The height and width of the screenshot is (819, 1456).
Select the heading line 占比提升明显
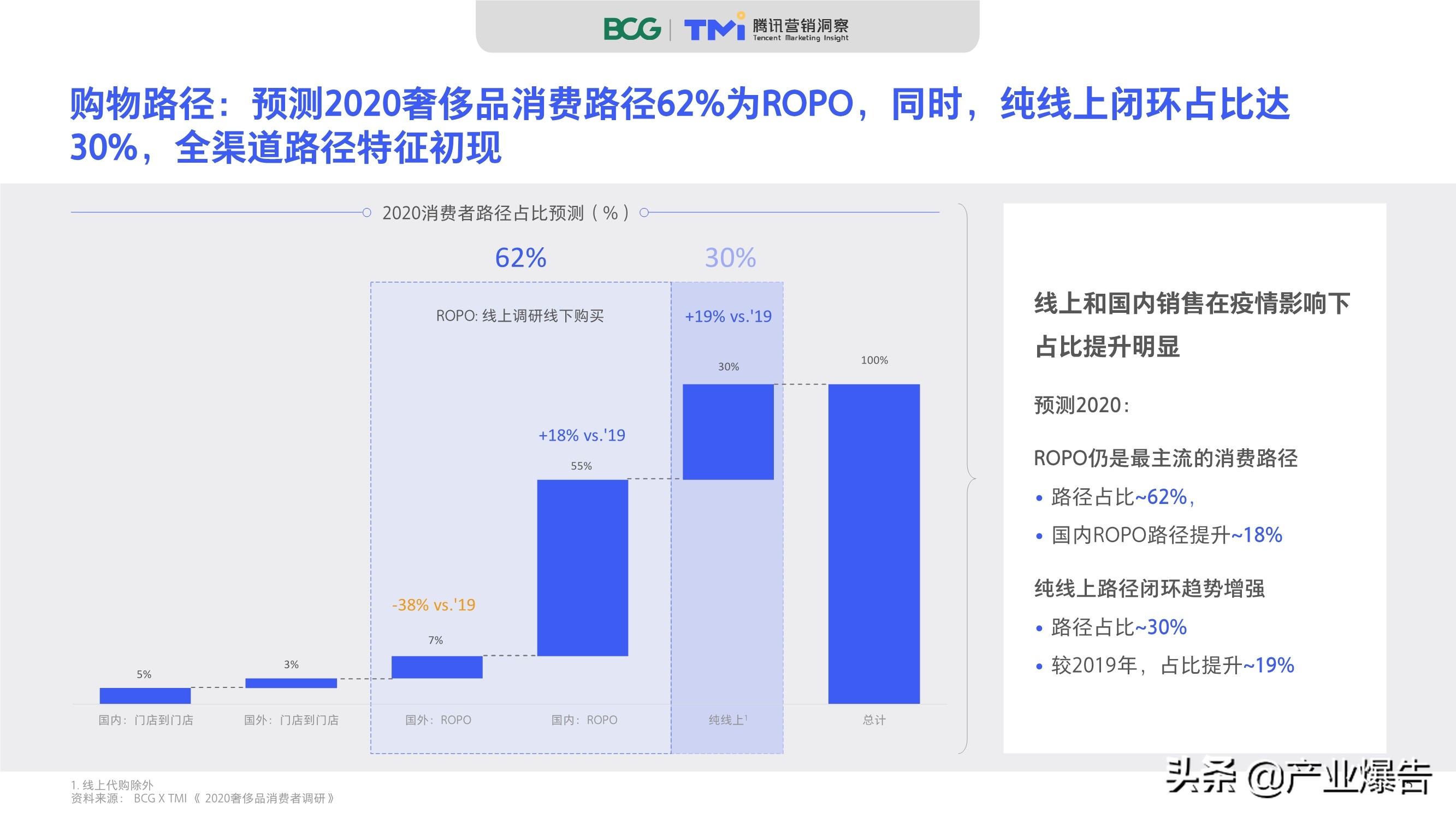1107,347
